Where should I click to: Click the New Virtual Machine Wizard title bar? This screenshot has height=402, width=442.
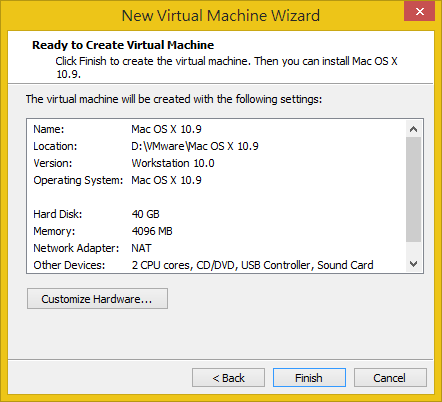coord(221,15)
